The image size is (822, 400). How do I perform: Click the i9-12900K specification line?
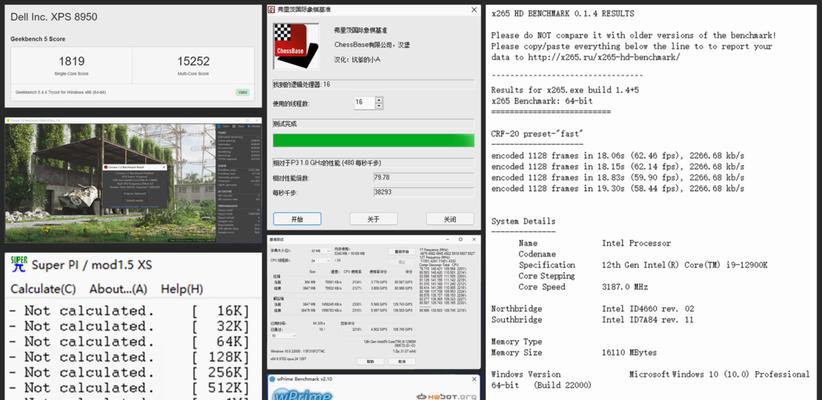point(643,265)
